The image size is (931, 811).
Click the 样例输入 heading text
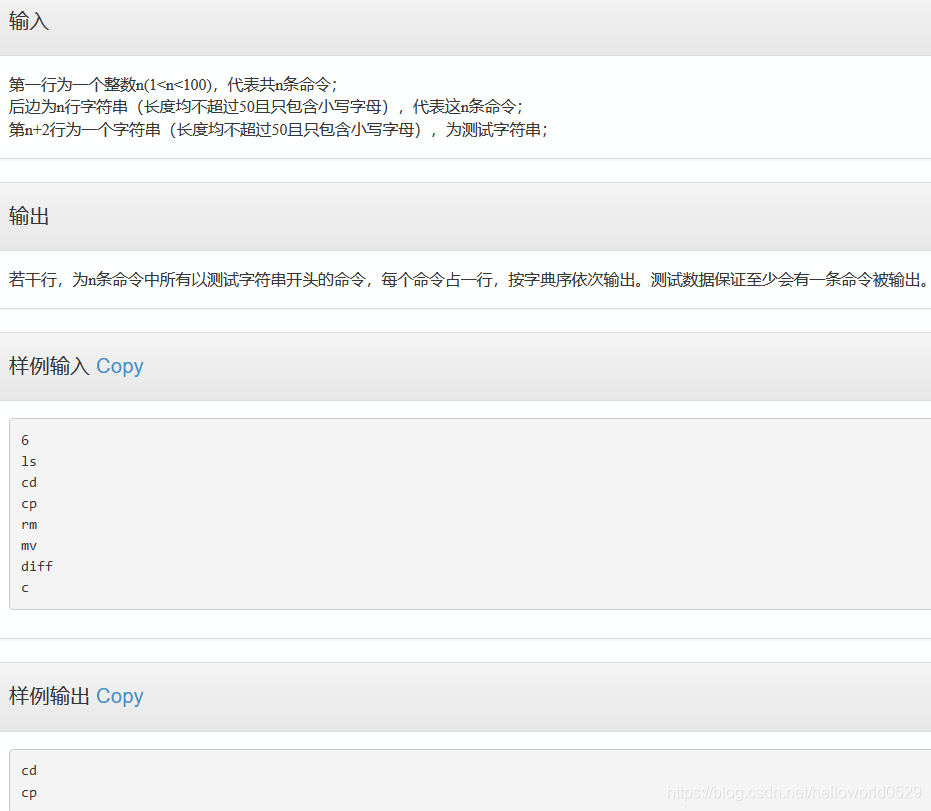pos(49,366)
